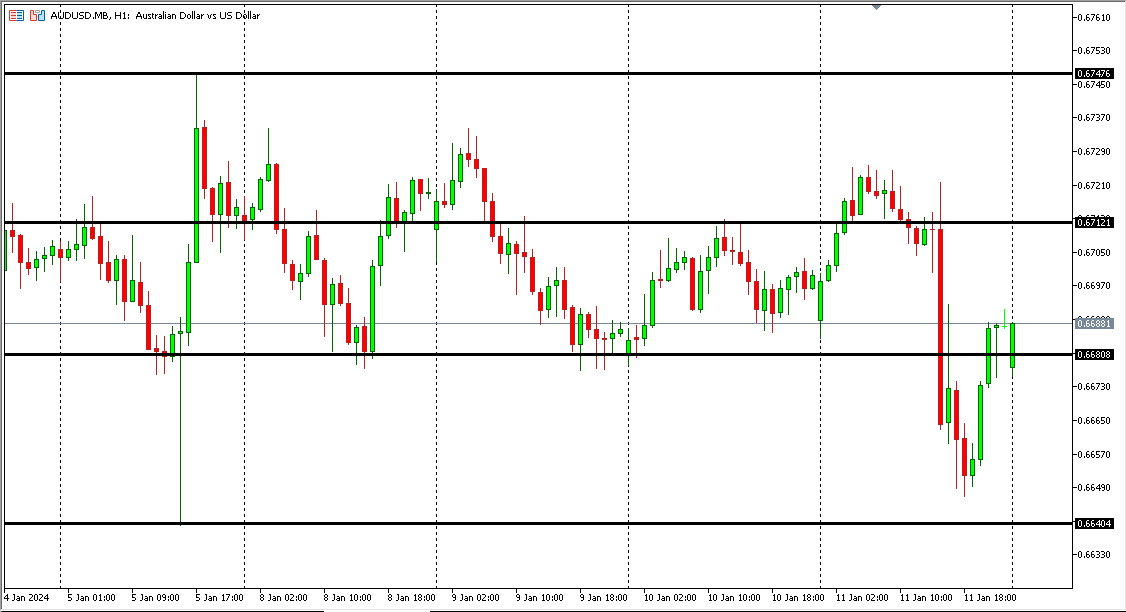Click the 0.67050 price scale value
1126x612 pixels.
pos(1094,252)
